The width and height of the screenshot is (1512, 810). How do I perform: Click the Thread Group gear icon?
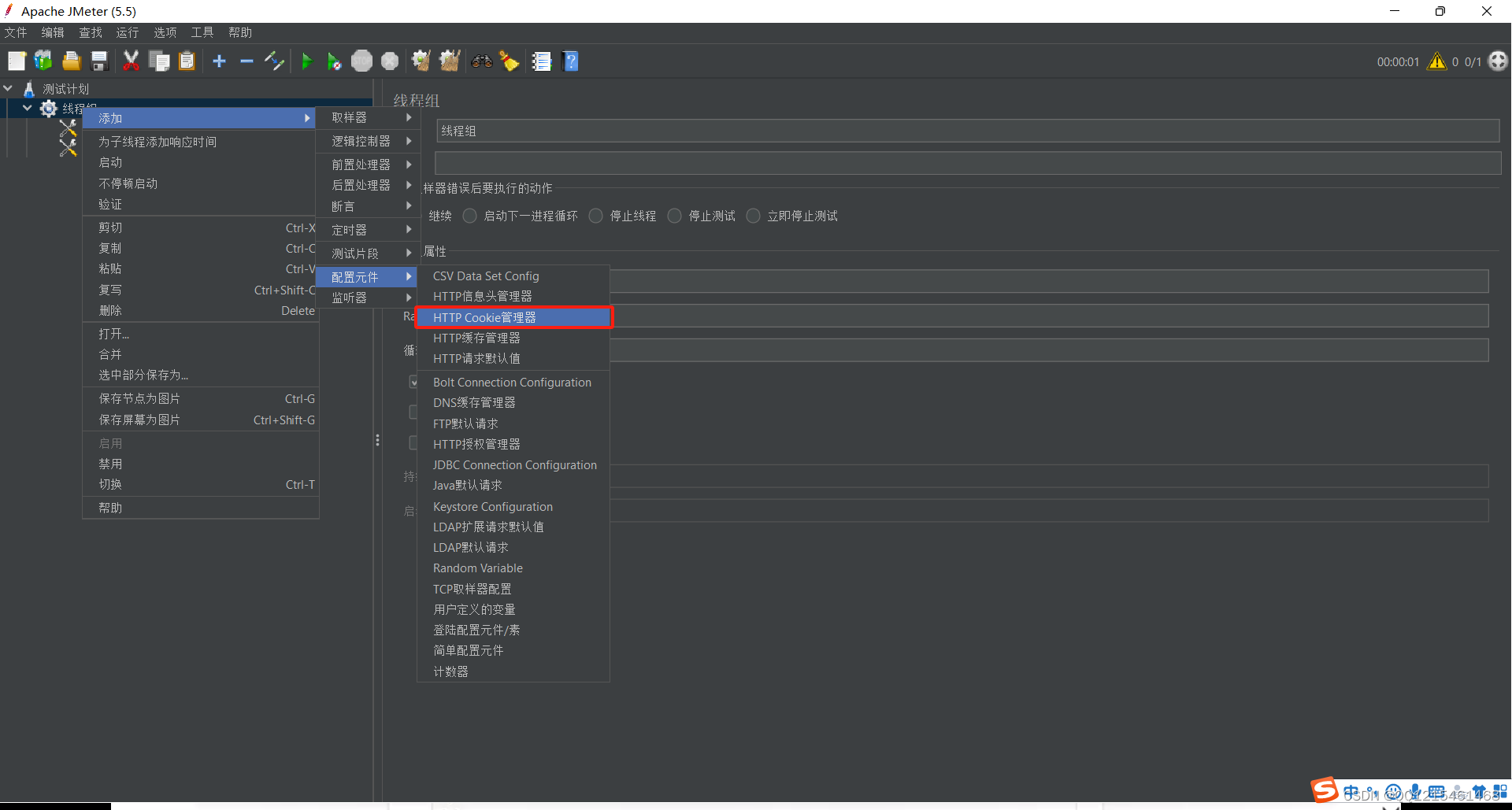click(49, 109)
